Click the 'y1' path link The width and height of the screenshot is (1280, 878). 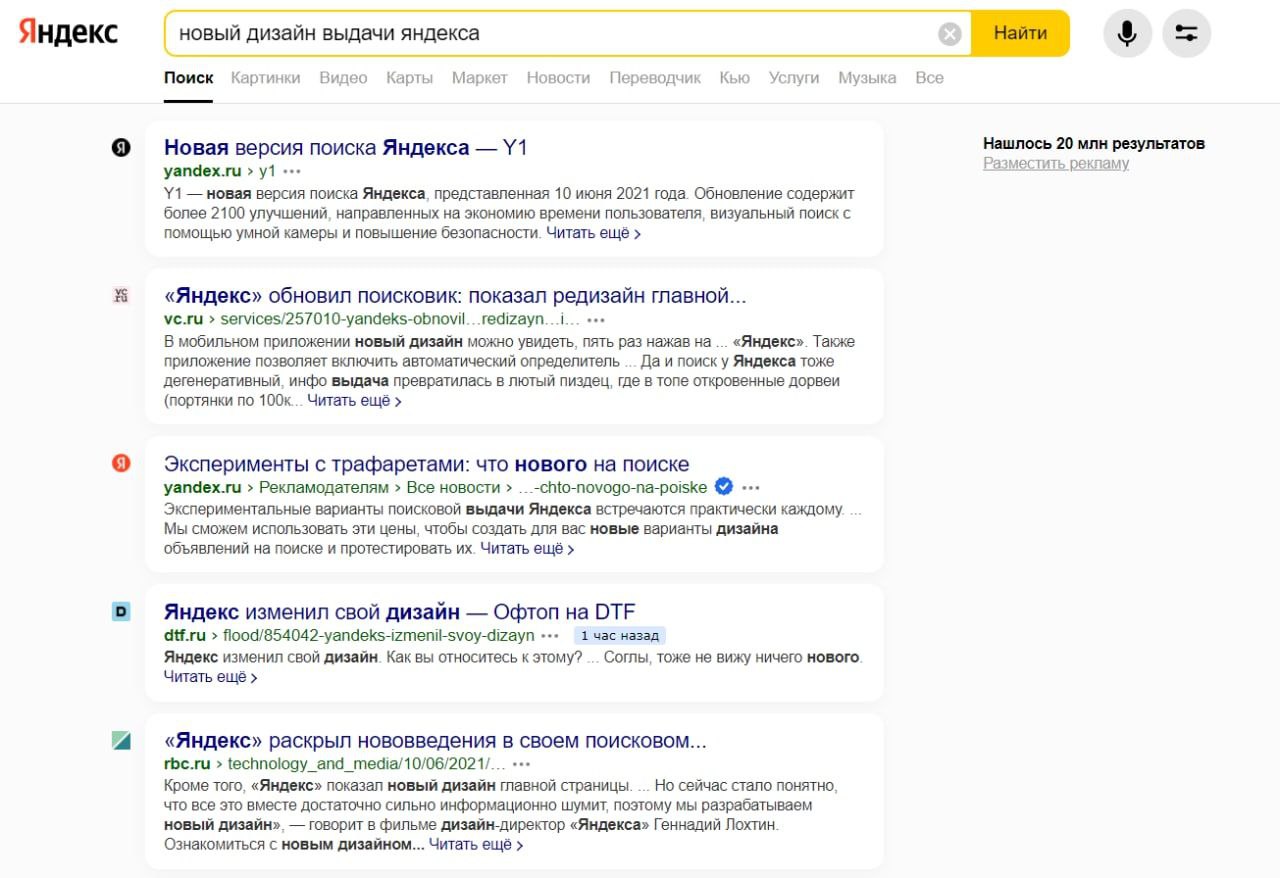click(x=267, y=171)
